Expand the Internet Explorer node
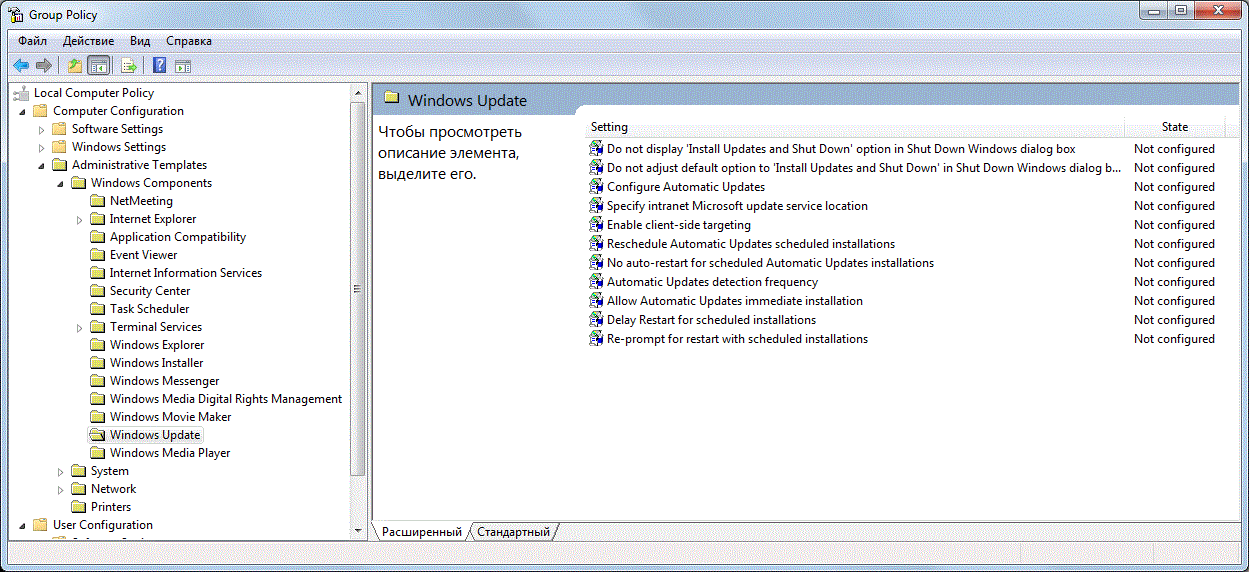This screenshot has height=572, width=1249. pyautogui.click(x=79, y=219)
